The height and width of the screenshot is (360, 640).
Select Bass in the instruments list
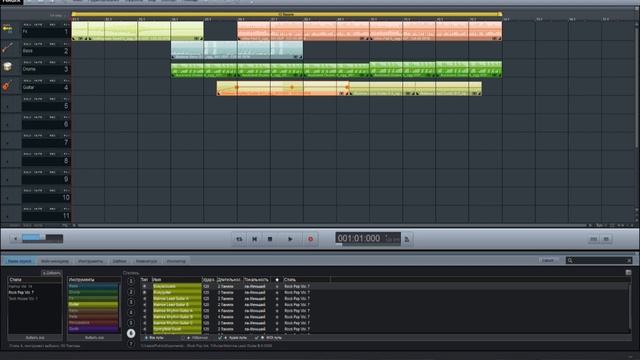[x=93, y=286]
